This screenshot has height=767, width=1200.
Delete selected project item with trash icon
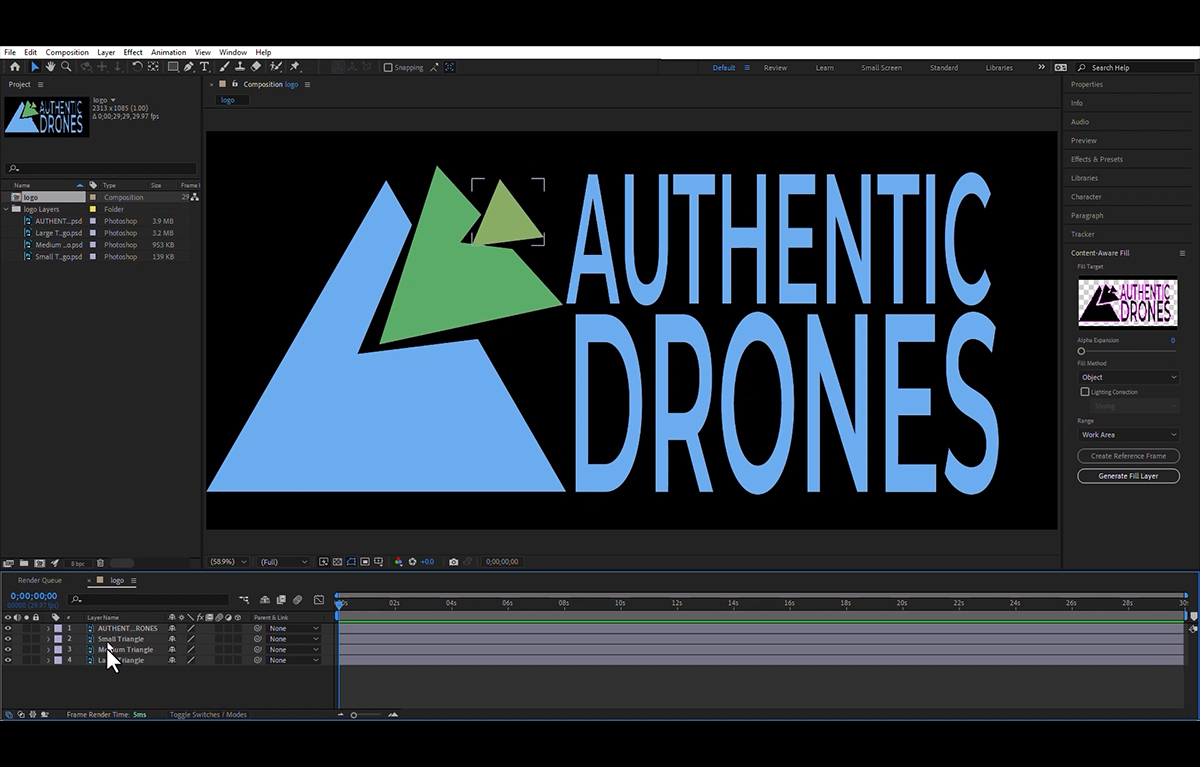pos(100,563)
